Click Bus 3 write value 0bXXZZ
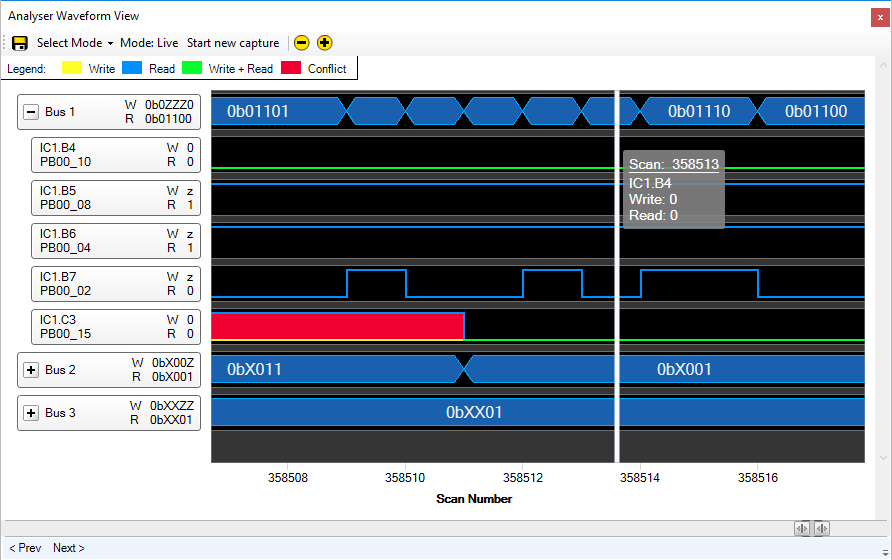Image resolution: width=892 pixels, height=560 pixels. tap(172, 406)
